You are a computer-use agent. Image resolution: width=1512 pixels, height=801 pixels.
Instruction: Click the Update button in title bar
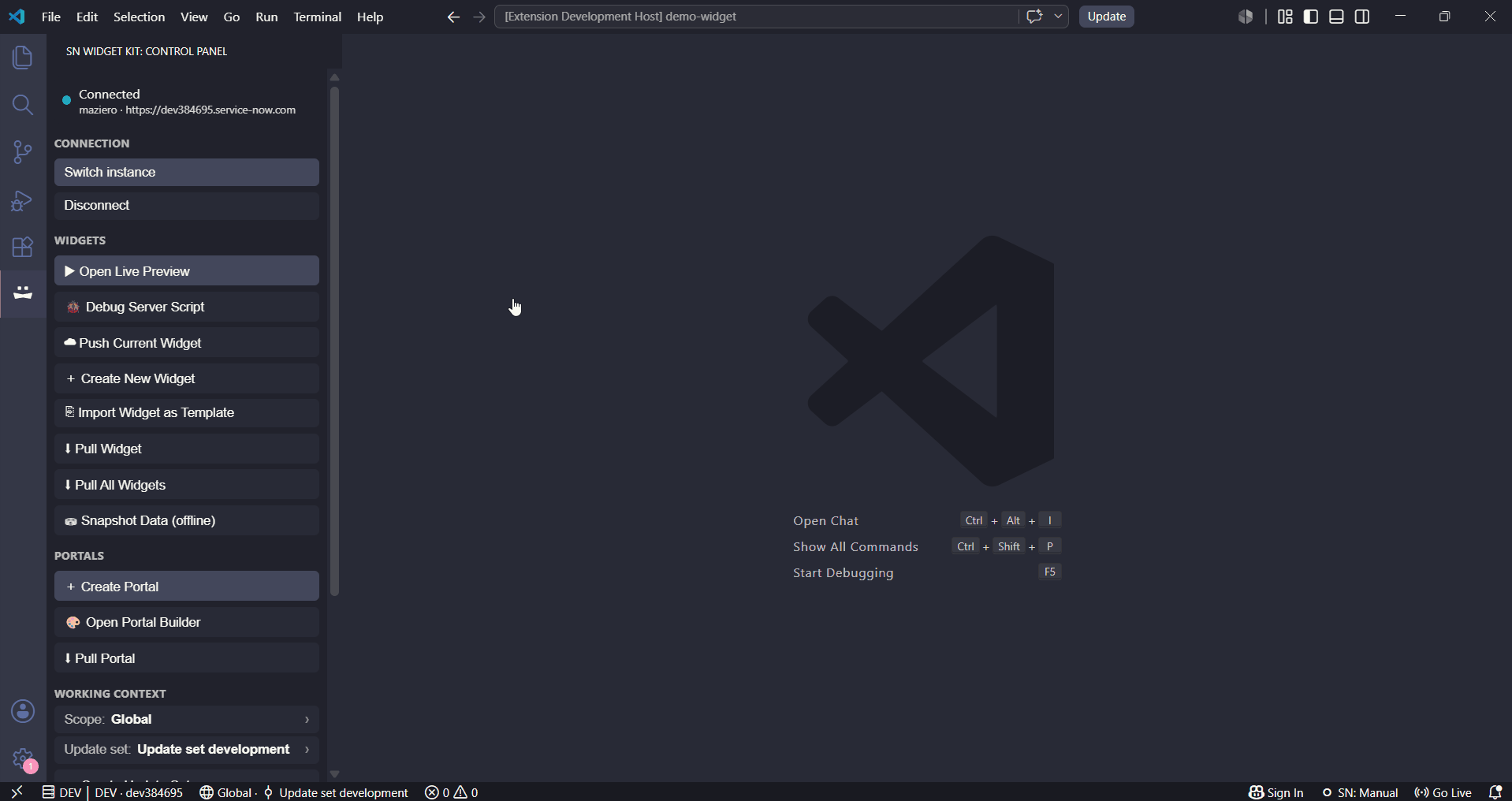tap(1106, 17)
